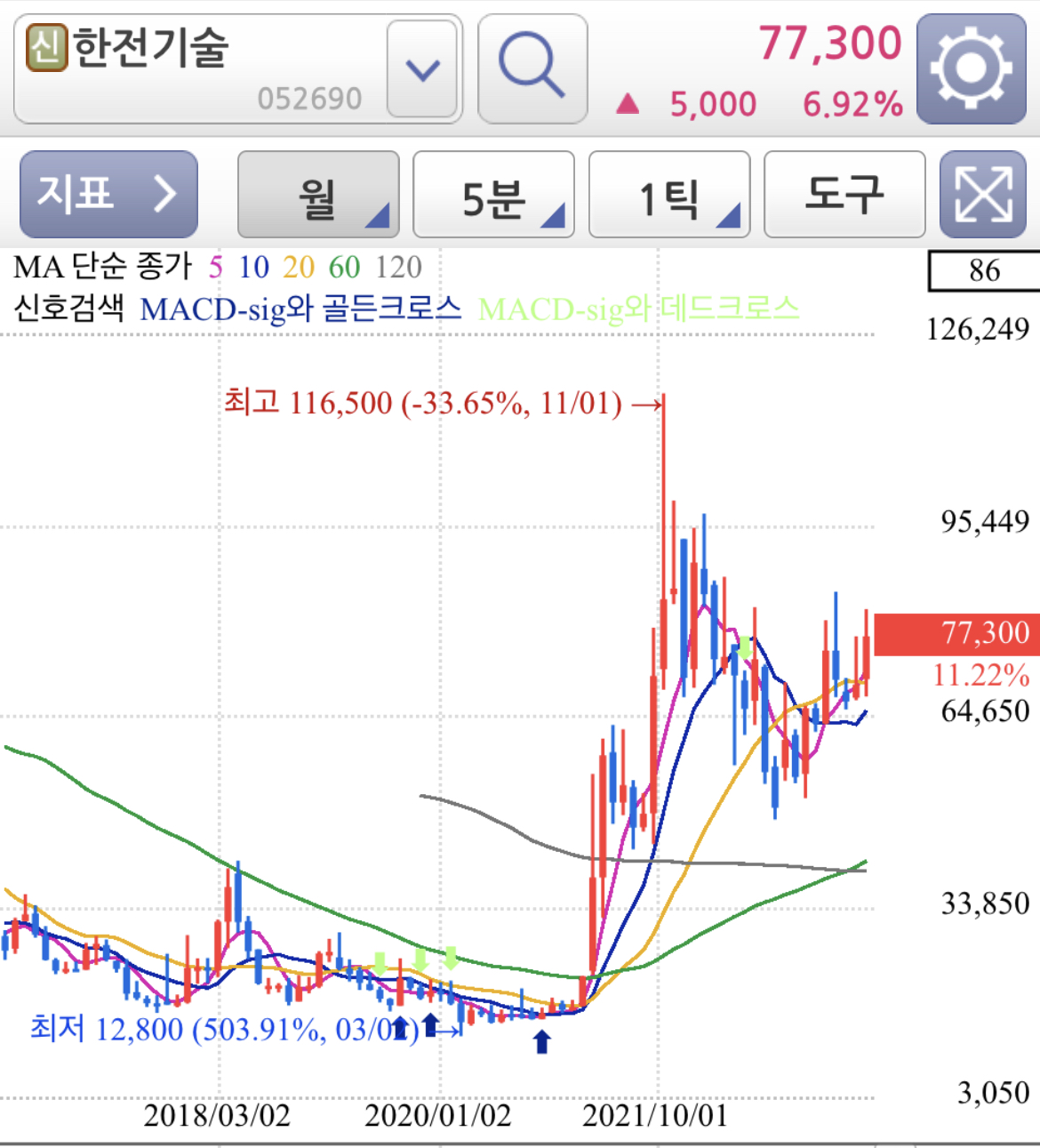1040x1148 pixels.
Task: Click MA period 5 legend
Action: 216,267
